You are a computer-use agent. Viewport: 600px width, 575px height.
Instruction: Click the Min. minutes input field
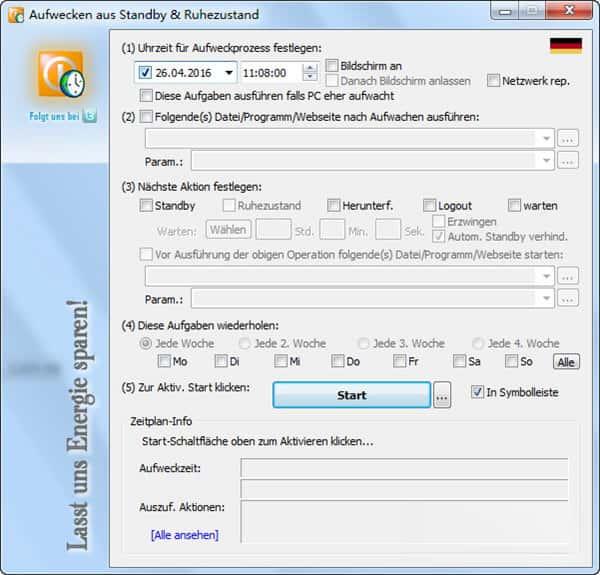pos(332,230)
